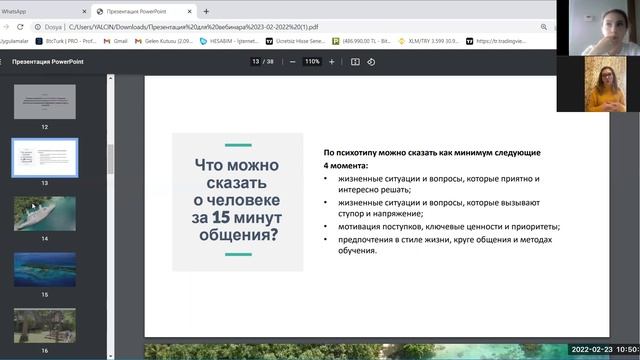The height and width of the screenshot is (360, 640).
Task: Zoom in on the PDF
Action: tap(332, 62)
